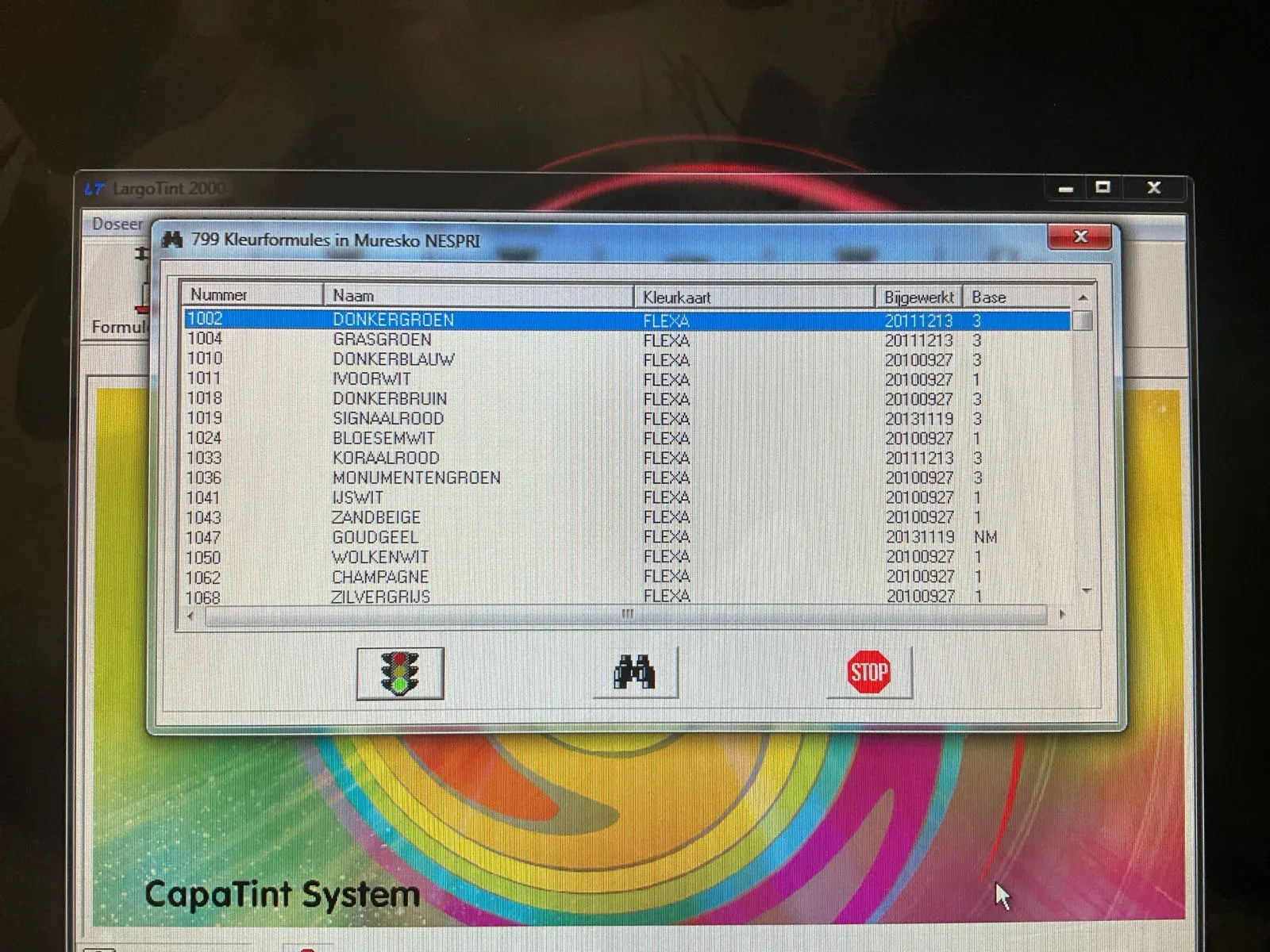Click the list's scroll down arrow
Screen dimensions: 1270x952
click(1087, 591)
